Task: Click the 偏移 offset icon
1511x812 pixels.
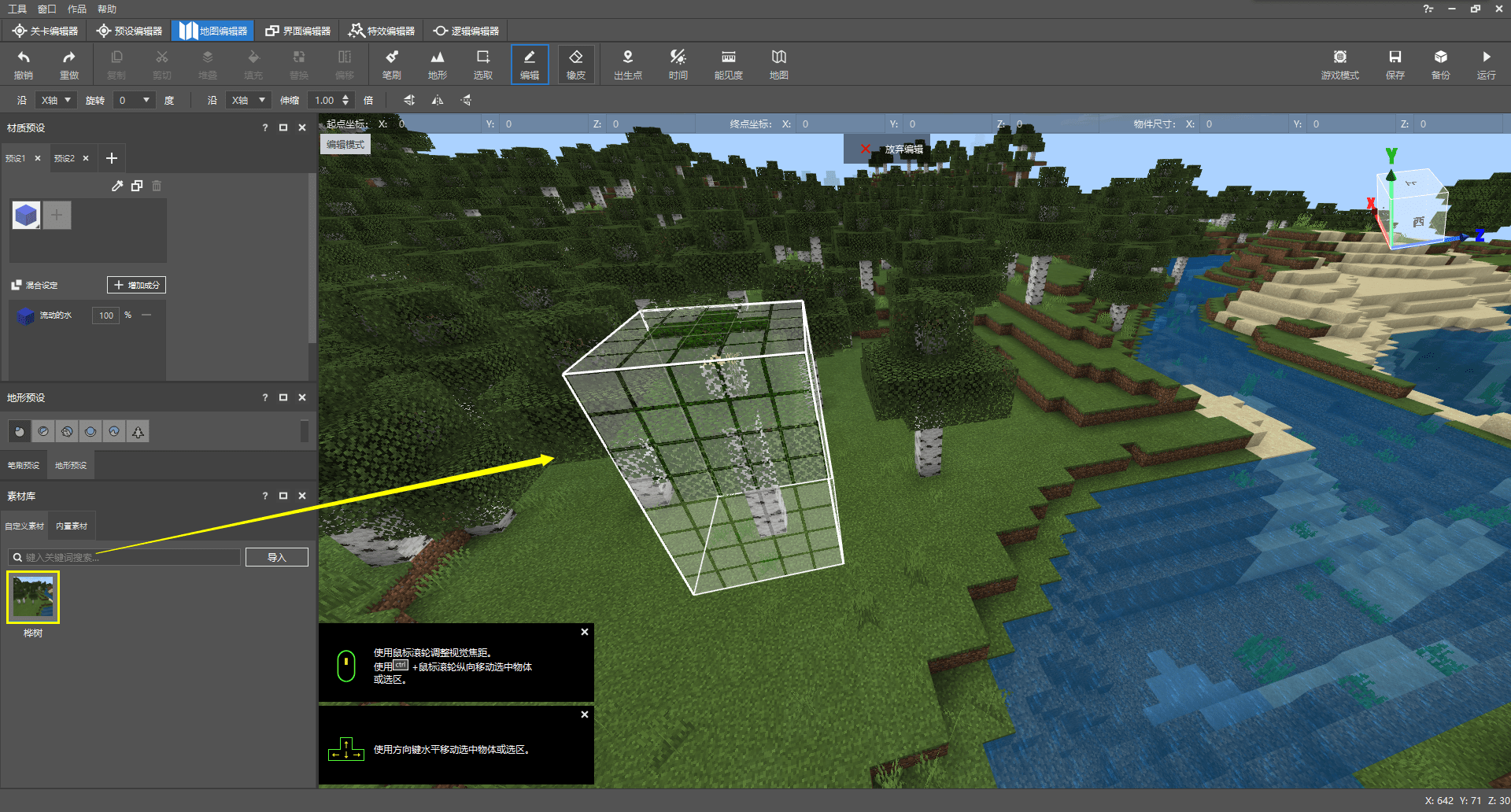Action: (x=345, y=64)
